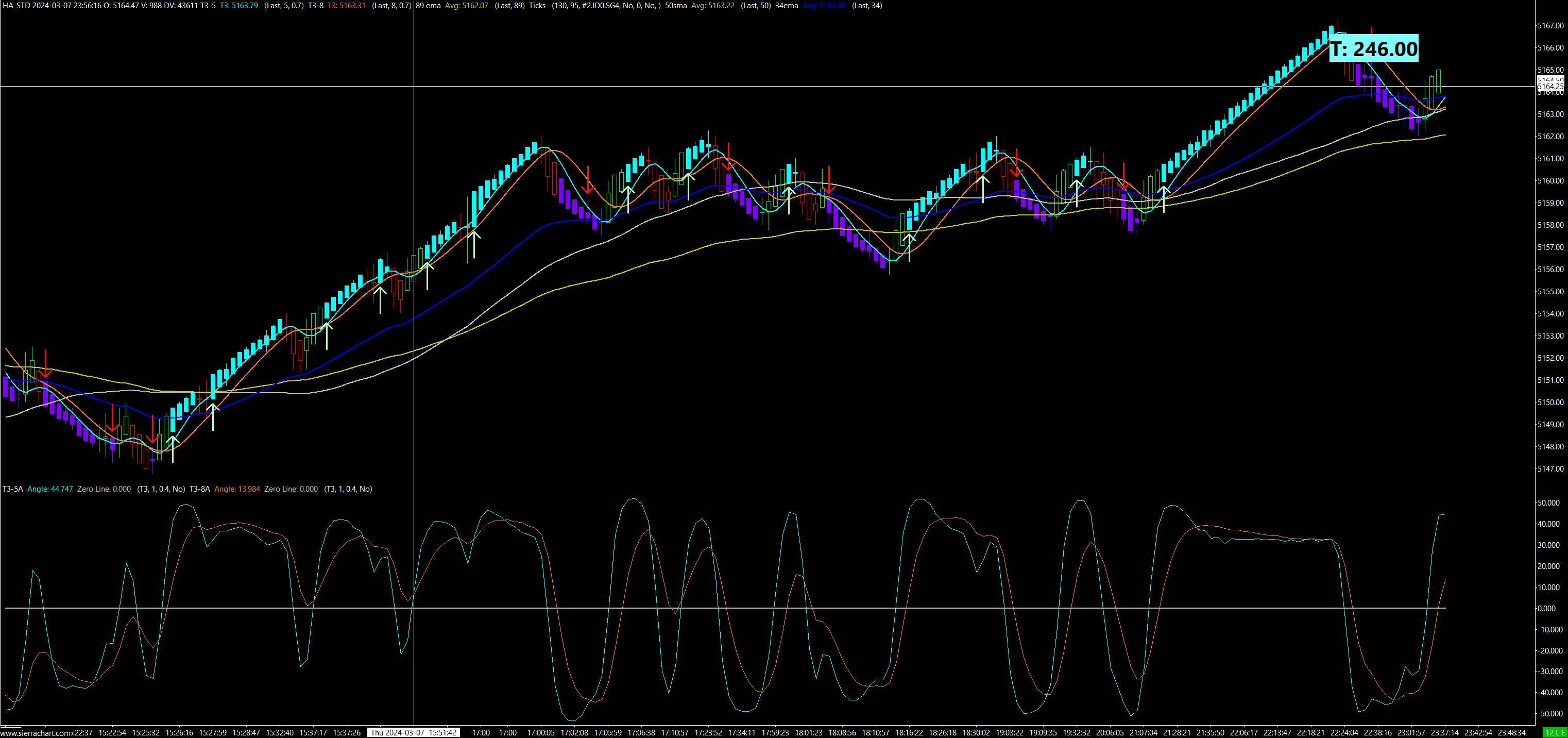Click the 5147.00 price scale label
Image resolution: width=1568 pixels, height=738 pixels.
tap(1550, 469)
